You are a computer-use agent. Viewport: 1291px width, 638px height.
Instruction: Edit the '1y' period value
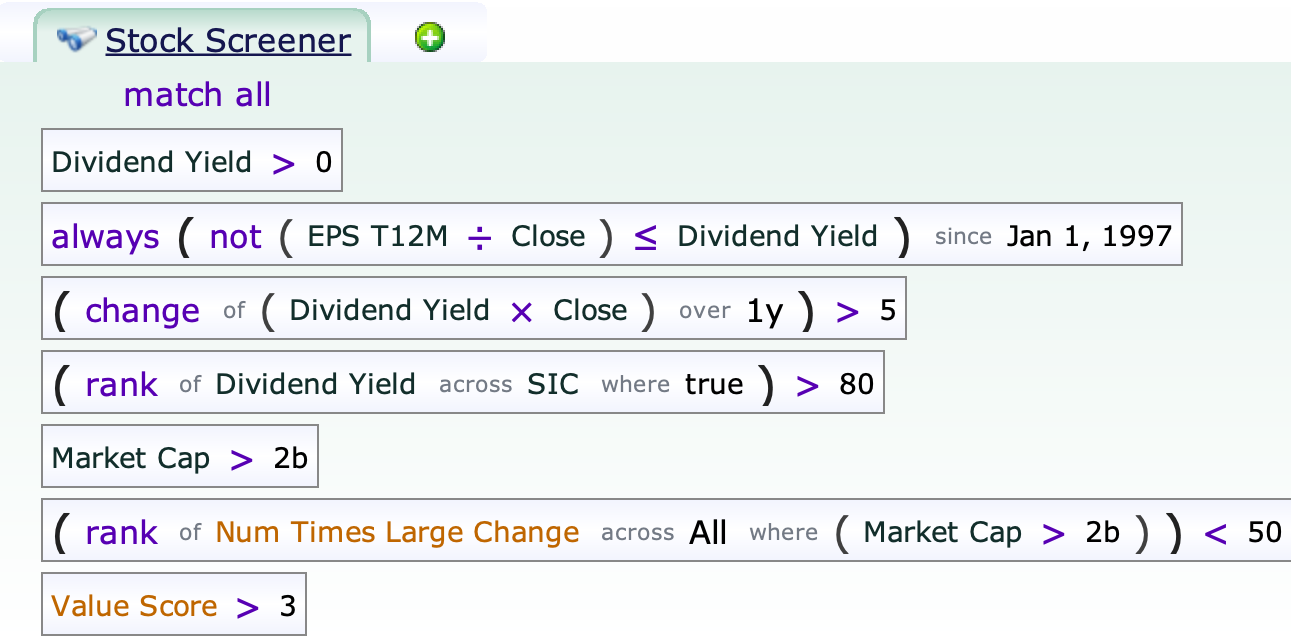pos(765,311)
